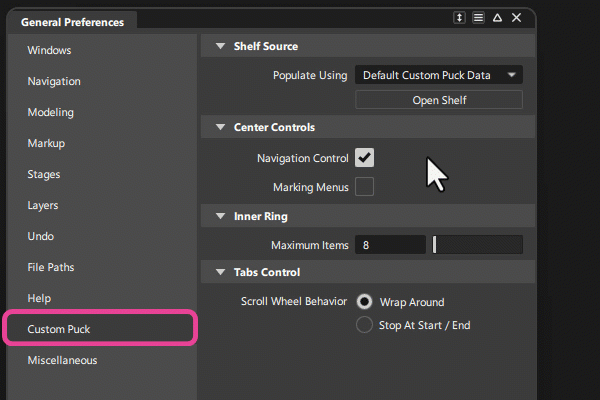Click the Maximum Items slider
600x400 pixels.
pyautogui.click(x=477, y=245)
